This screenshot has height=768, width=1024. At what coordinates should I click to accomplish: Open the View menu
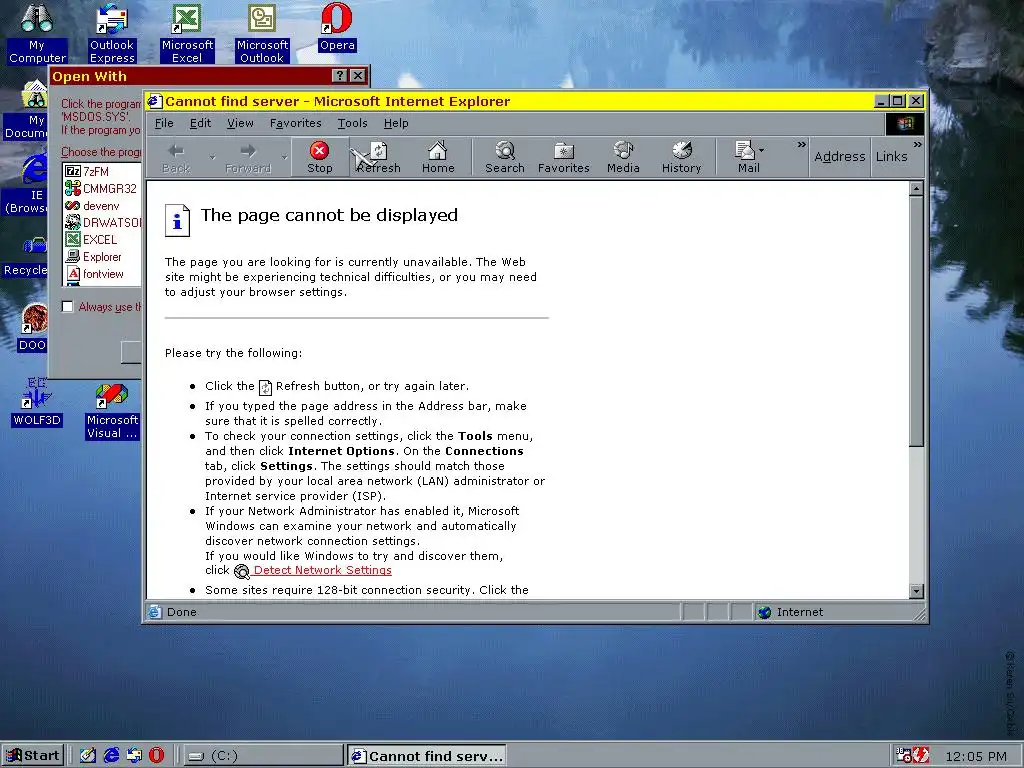(x=240, y=123)
